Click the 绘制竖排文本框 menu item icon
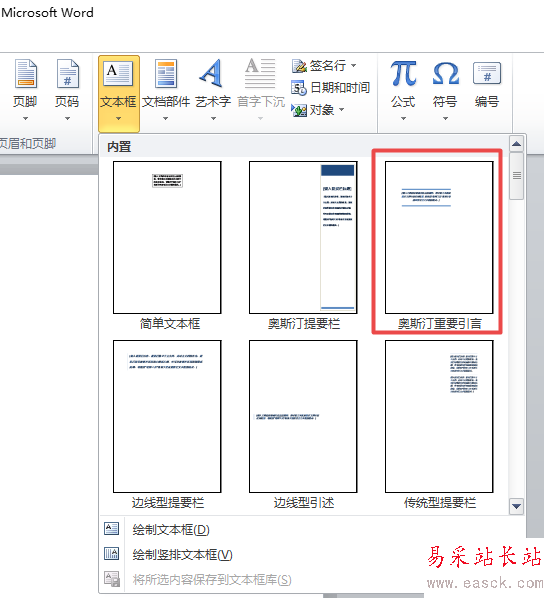 [111, 553]
